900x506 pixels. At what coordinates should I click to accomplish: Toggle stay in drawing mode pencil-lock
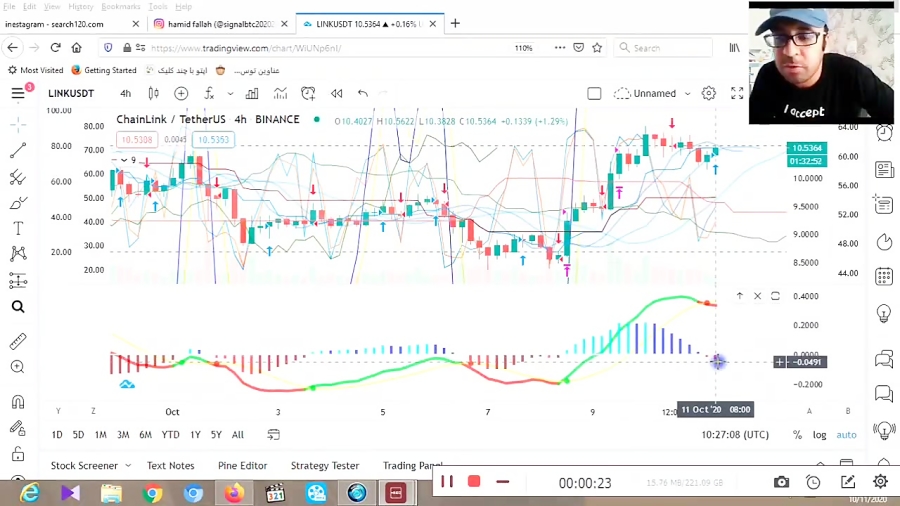pyautogui.click(x=18, y=427)
